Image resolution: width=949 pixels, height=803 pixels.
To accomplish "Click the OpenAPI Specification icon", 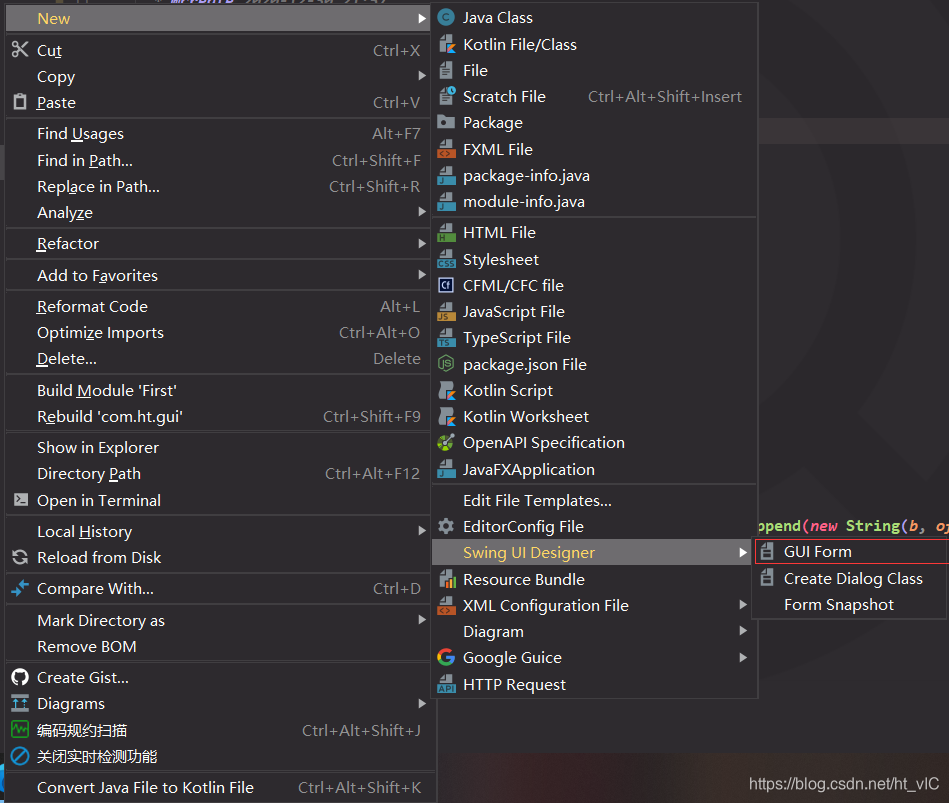I will tap(446, 443).
